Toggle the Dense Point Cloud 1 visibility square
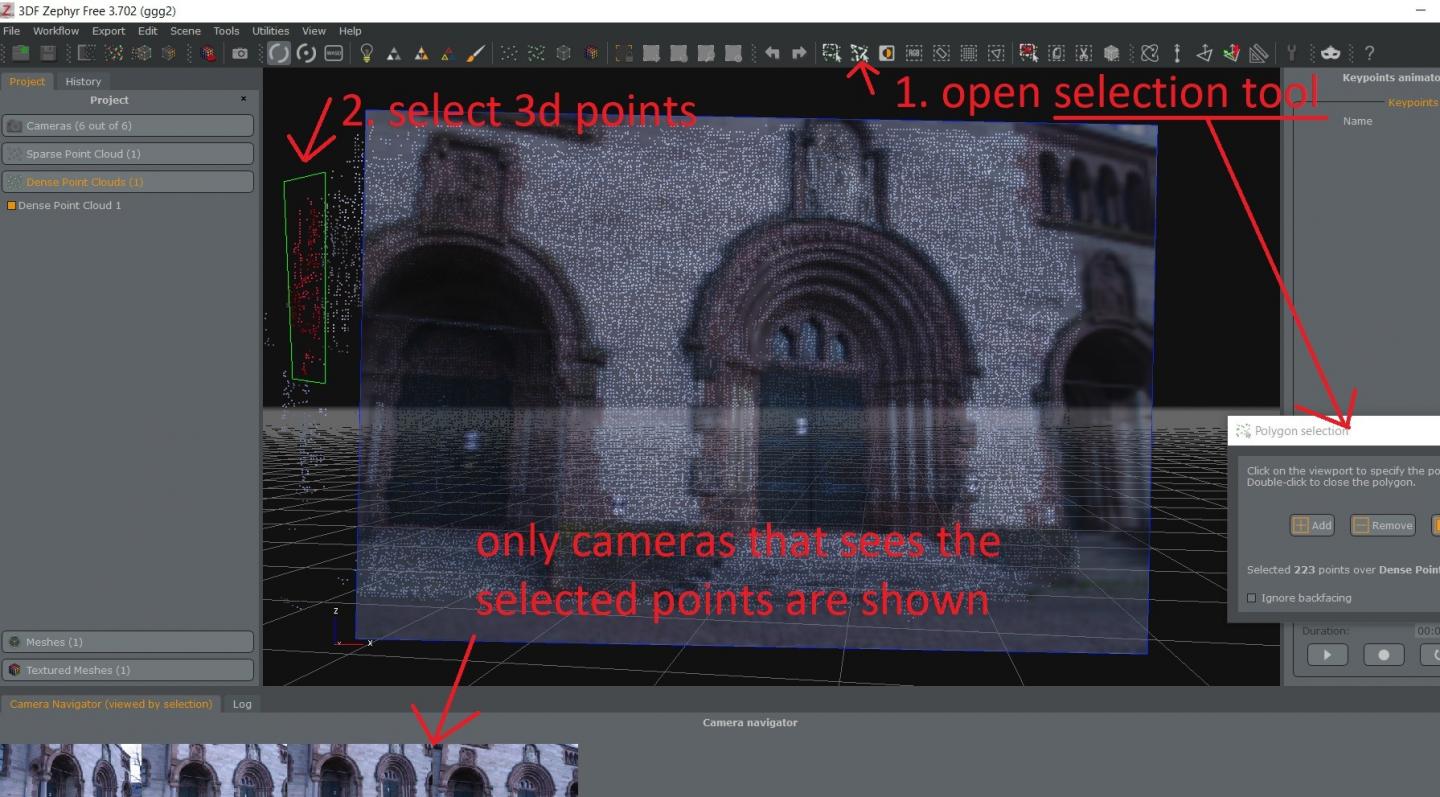Screen dimensions: 1440x797 tap(11, 205)
